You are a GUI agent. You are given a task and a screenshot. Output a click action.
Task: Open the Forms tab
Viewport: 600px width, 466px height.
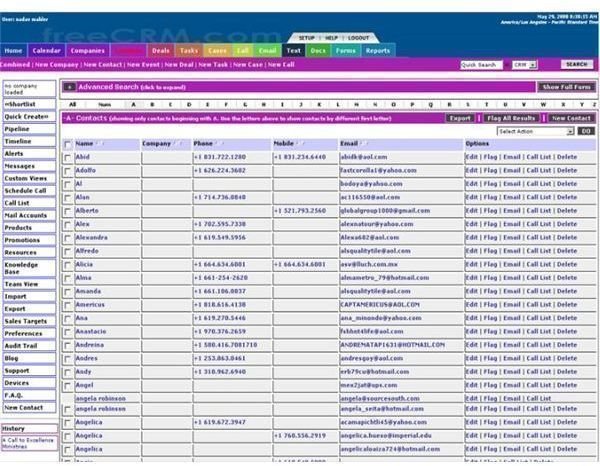click(346, 51)
